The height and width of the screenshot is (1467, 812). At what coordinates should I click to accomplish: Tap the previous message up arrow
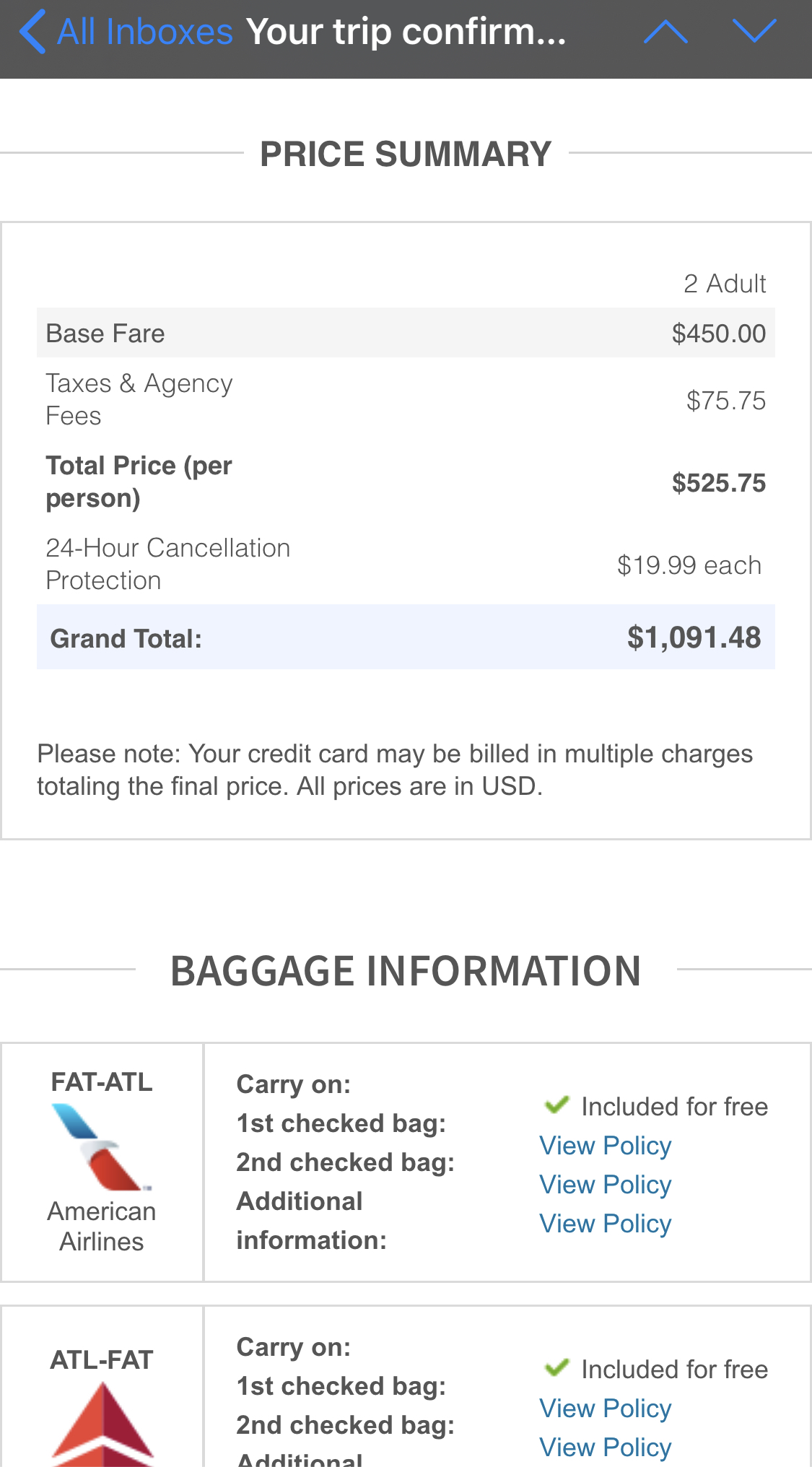pyautogui.click(x=666, y=30)
